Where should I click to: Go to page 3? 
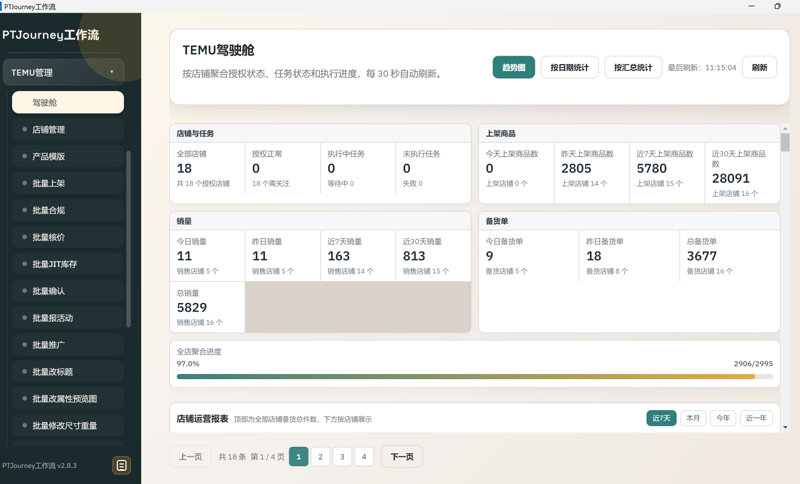coord(342,456)
